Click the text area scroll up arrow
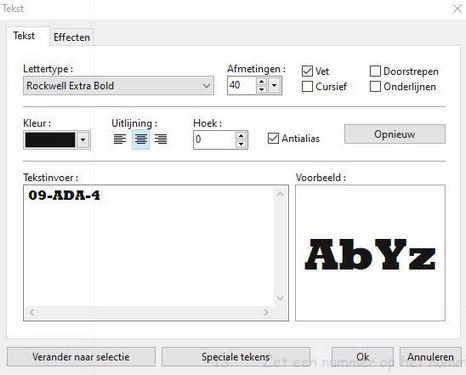 [280, 194]
